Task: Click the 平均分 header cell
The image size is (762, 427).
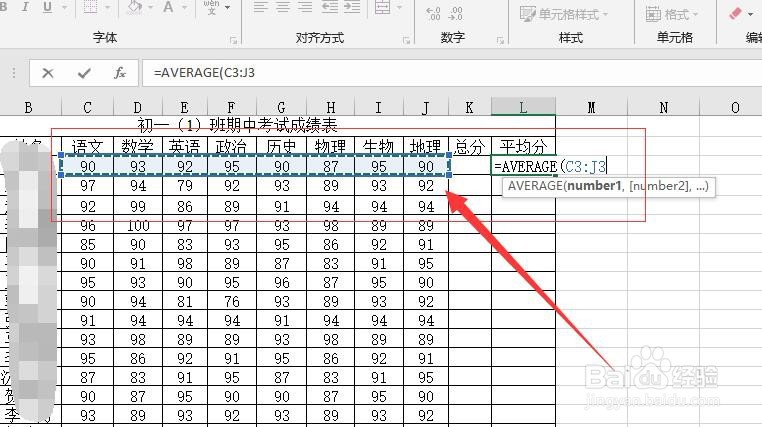Action: click(523, 146)
